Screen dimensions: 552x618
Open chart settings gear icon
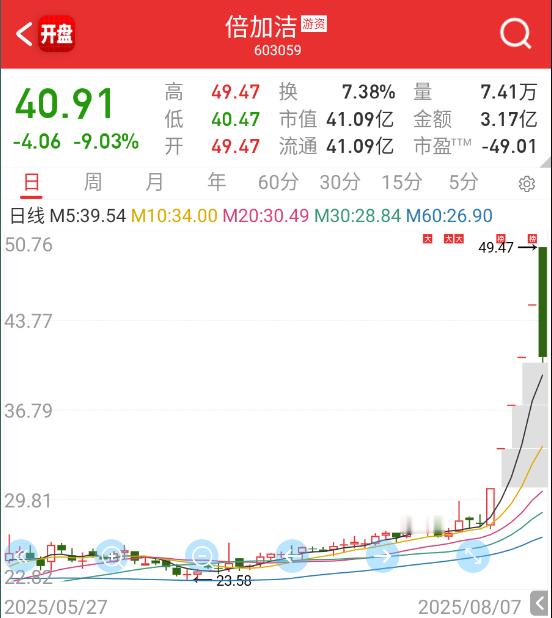click(x=527, y=184)
